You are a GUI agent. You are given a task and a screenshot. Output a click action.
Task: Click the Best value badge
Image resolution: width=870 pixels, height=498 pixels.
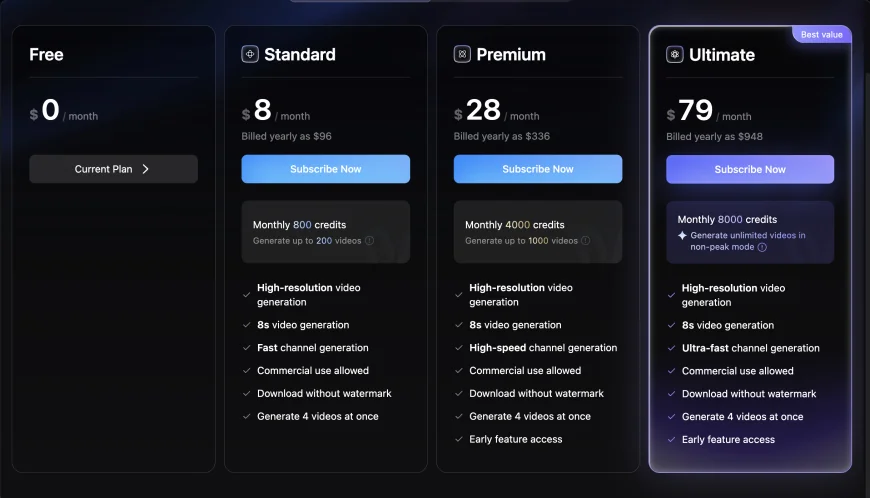(822, 34)
